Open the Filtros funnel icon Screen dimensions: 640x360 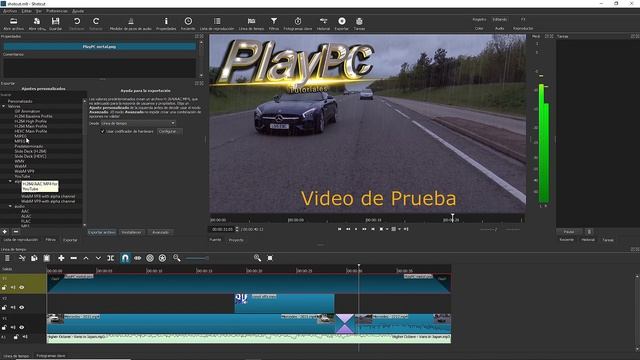[274, 21]
